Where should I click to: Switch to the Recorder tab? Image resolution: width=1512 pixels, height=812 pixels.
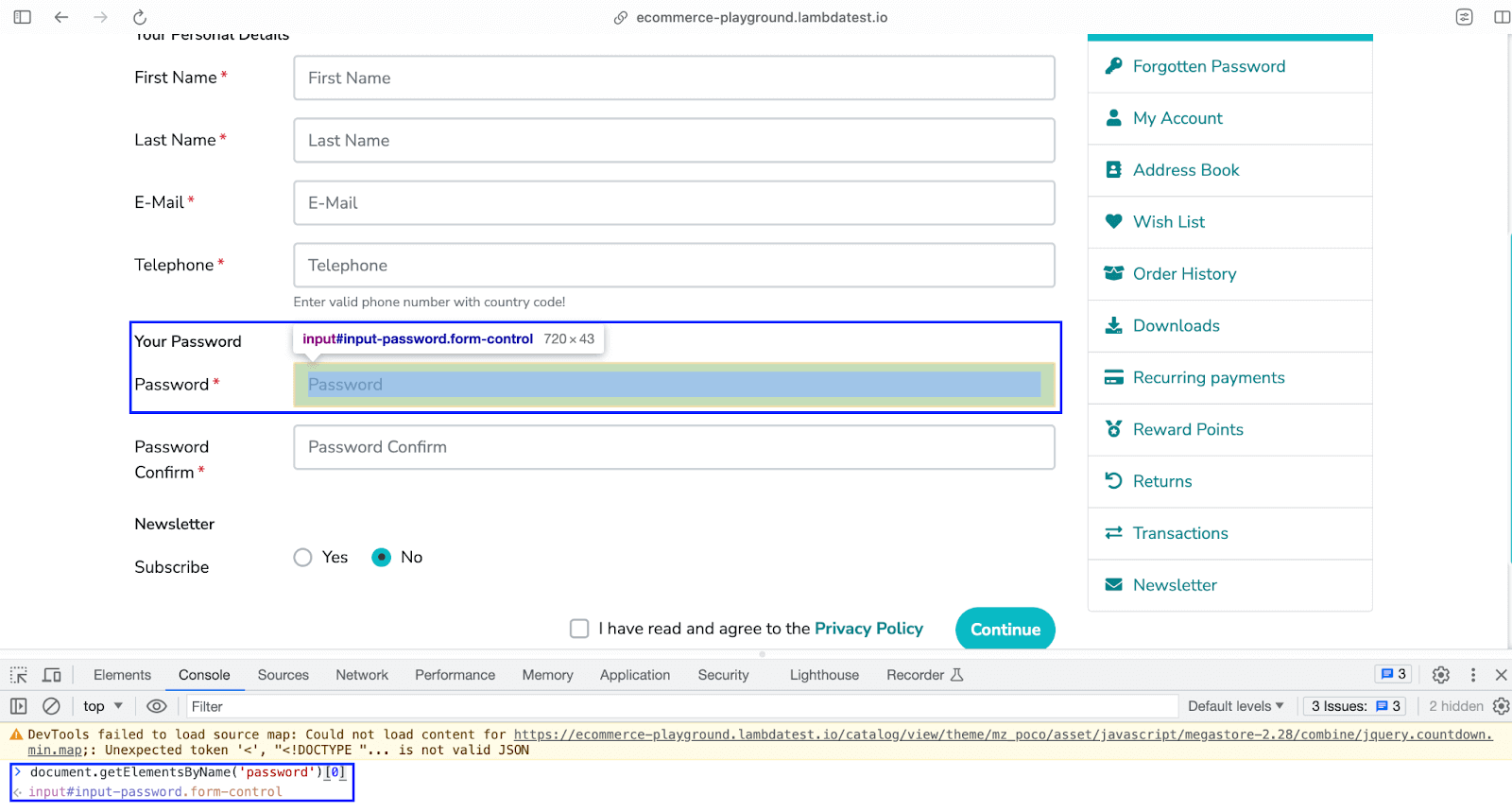[x=924, y=675]
